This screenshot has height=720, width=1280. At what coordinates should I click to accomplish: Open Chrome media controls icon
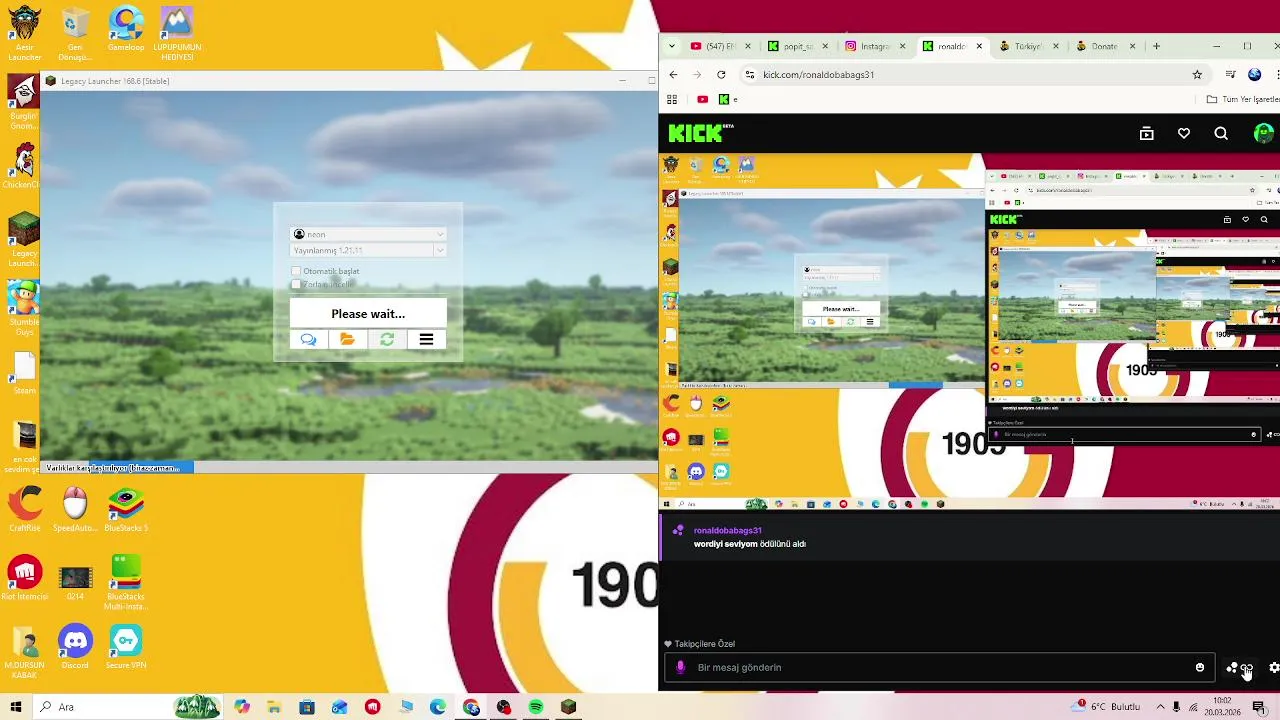pyautogui.click(x=1231, y=75)
